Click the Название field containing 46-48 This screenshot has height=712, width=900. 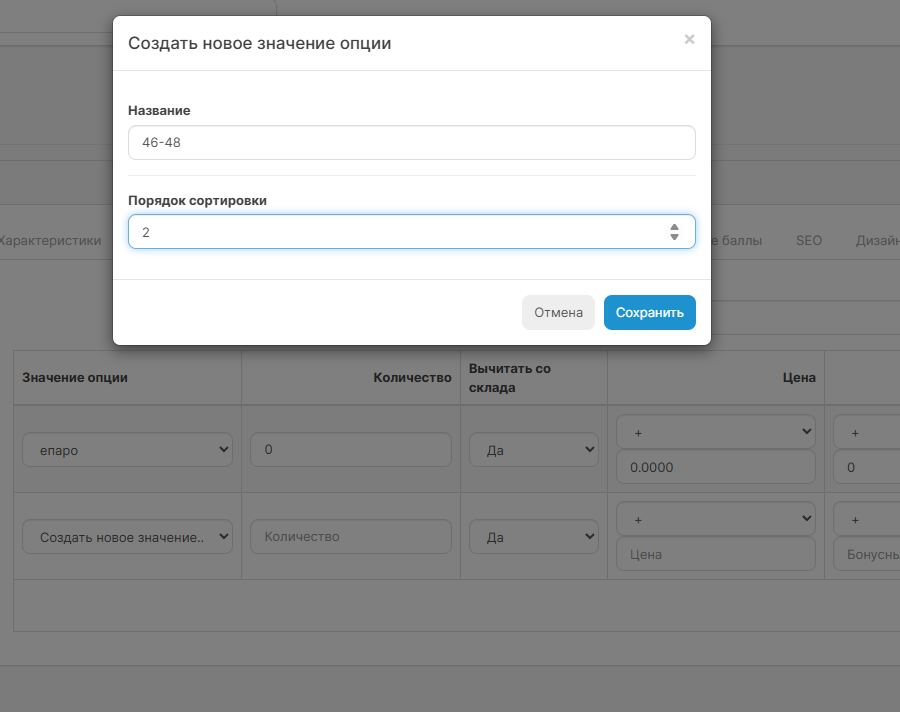coord(411,143)
